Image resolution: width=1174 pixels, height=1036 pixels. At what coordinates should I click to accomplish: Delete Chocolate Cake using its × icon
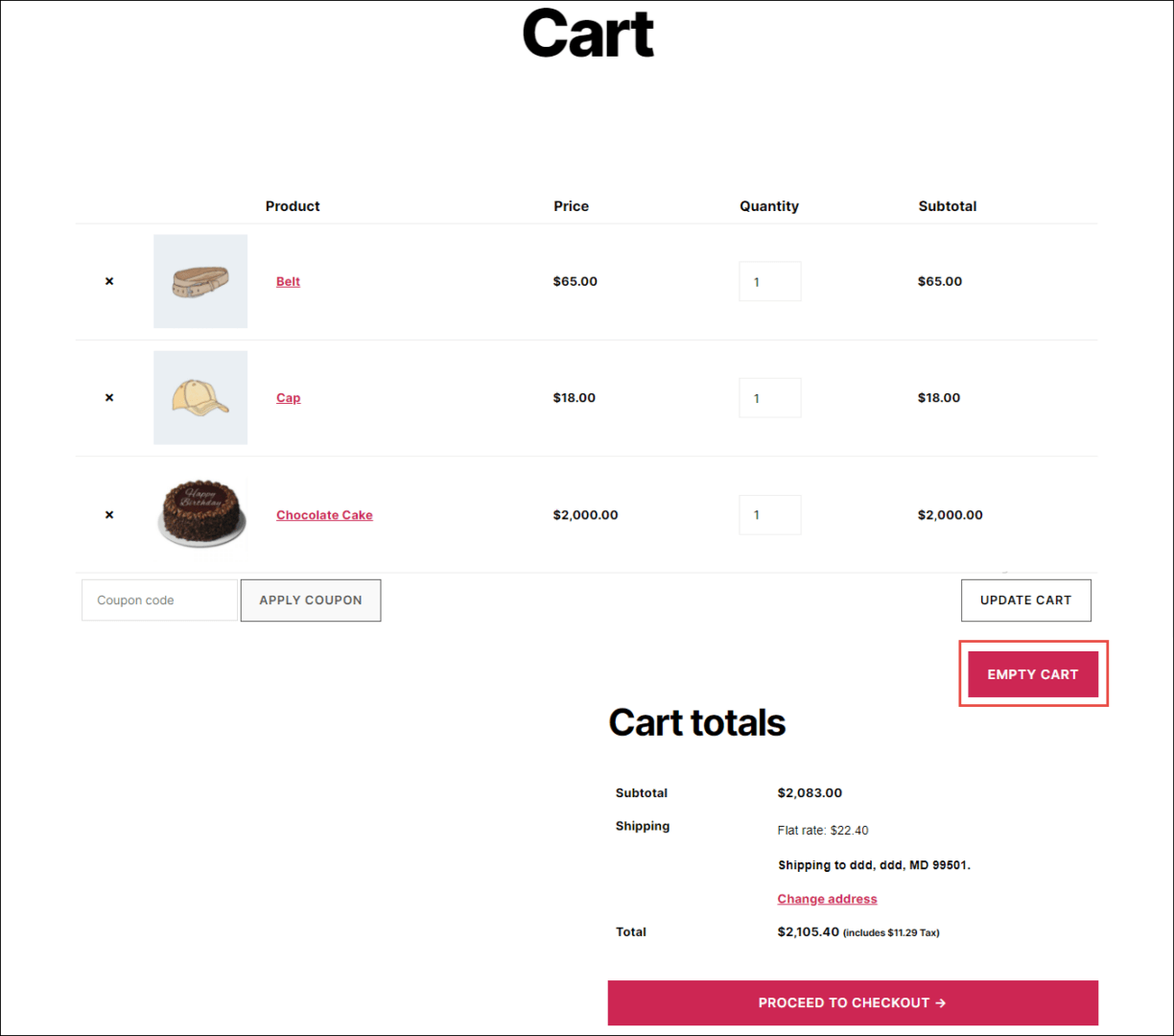109,515
